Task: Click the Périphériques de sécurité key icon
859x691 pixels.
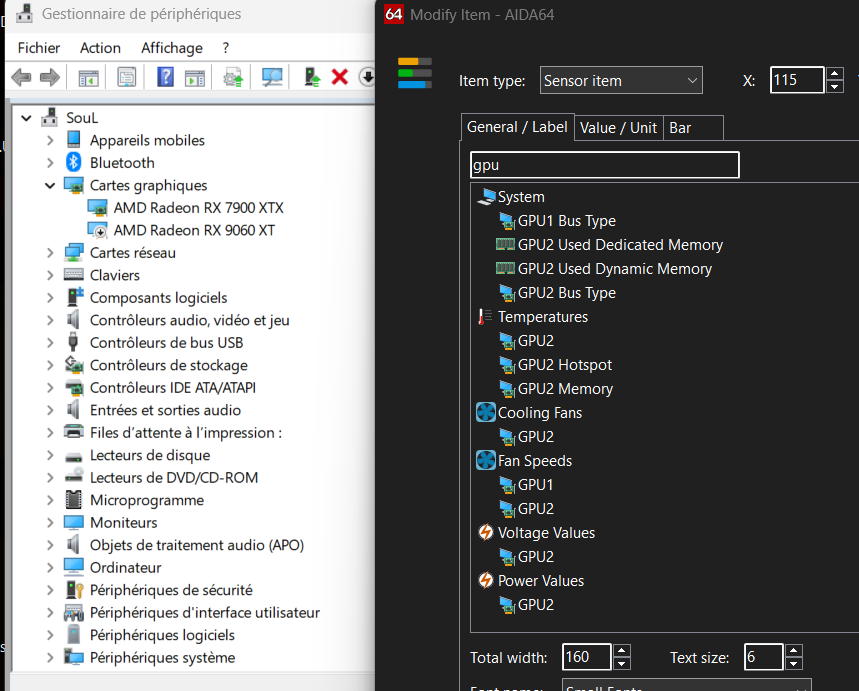Action: click(x=74, y=590)
